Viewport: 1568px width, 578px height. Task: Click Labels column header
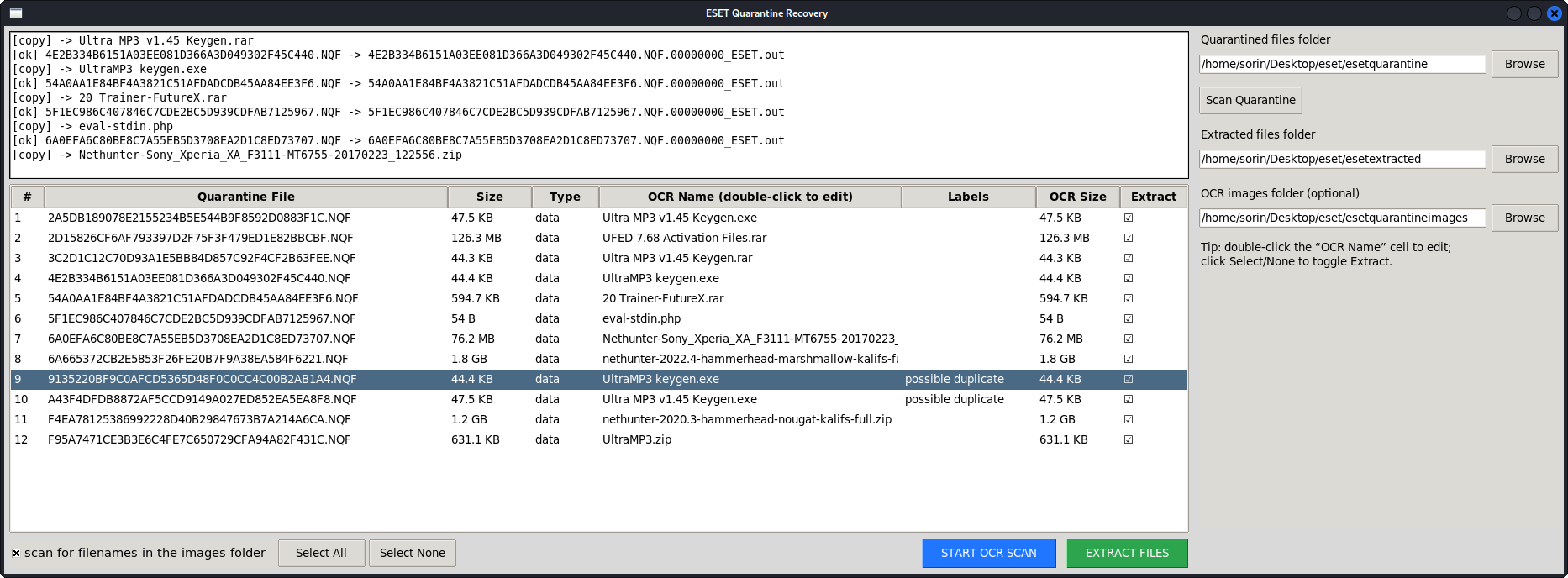tap(969, 197)
